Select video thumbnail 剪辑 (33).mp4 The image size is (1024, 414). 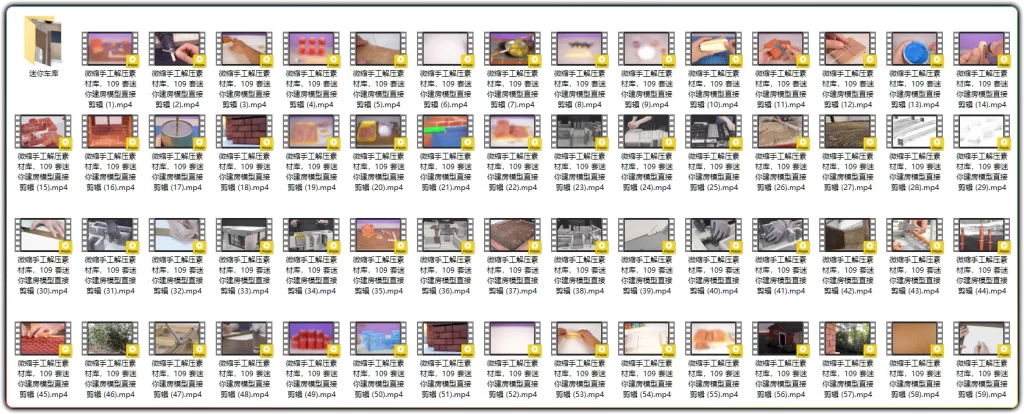tap(244, 236)
